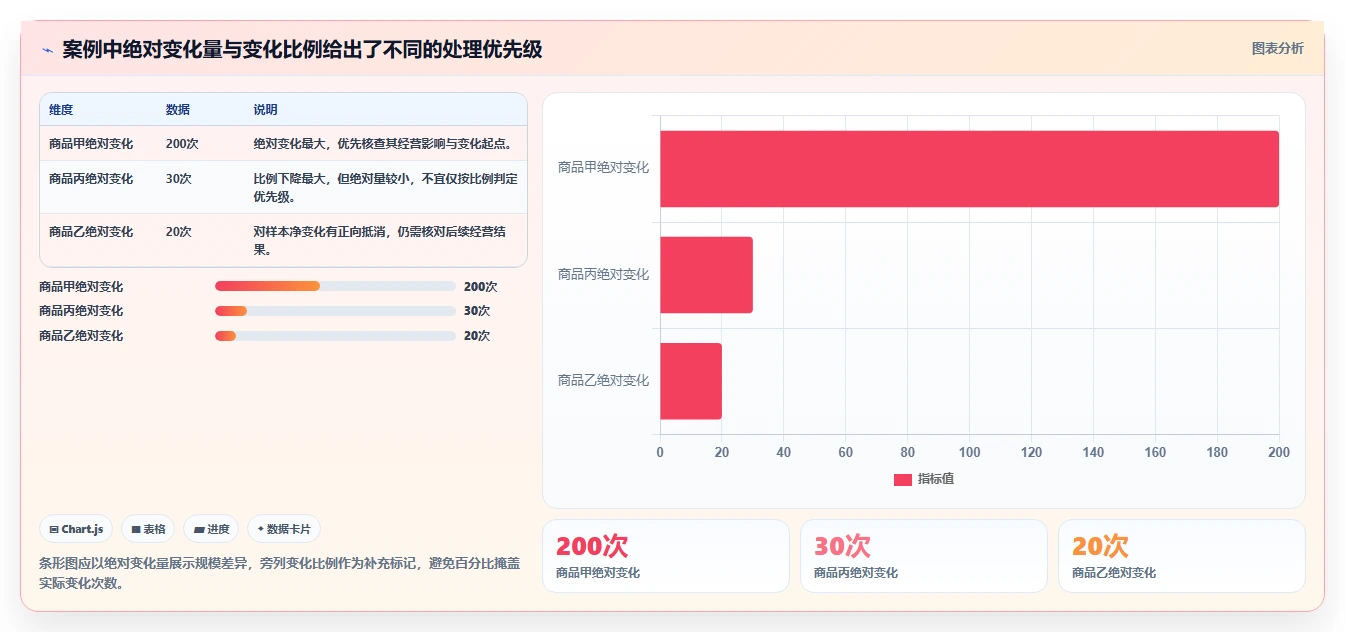Click x-axis tick label 160

click(x=1155, y=453)
